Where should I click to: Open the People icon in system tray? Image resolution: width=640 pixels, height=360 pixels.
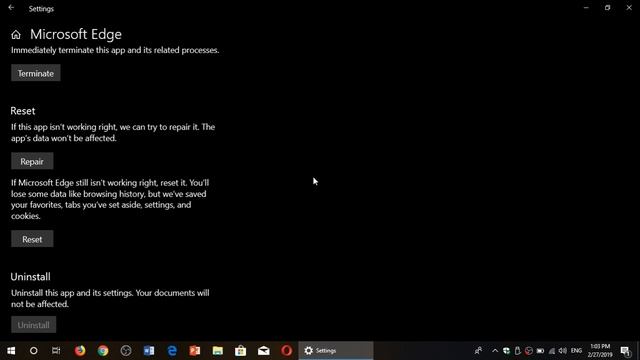[478, 351]
